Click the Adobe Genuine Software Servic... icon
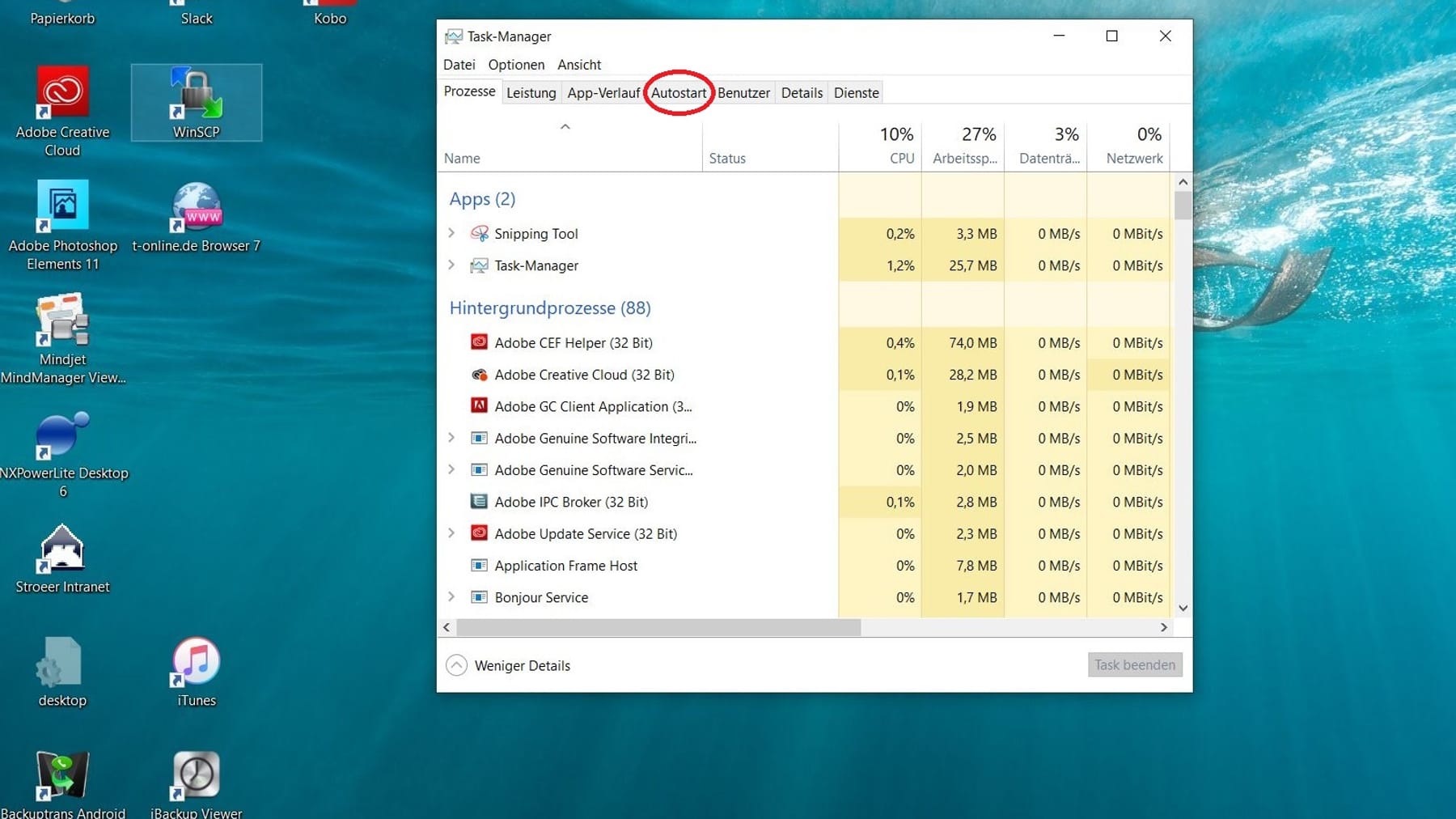This screenshot has width=1456, height=819. click(x=480, y=470)
